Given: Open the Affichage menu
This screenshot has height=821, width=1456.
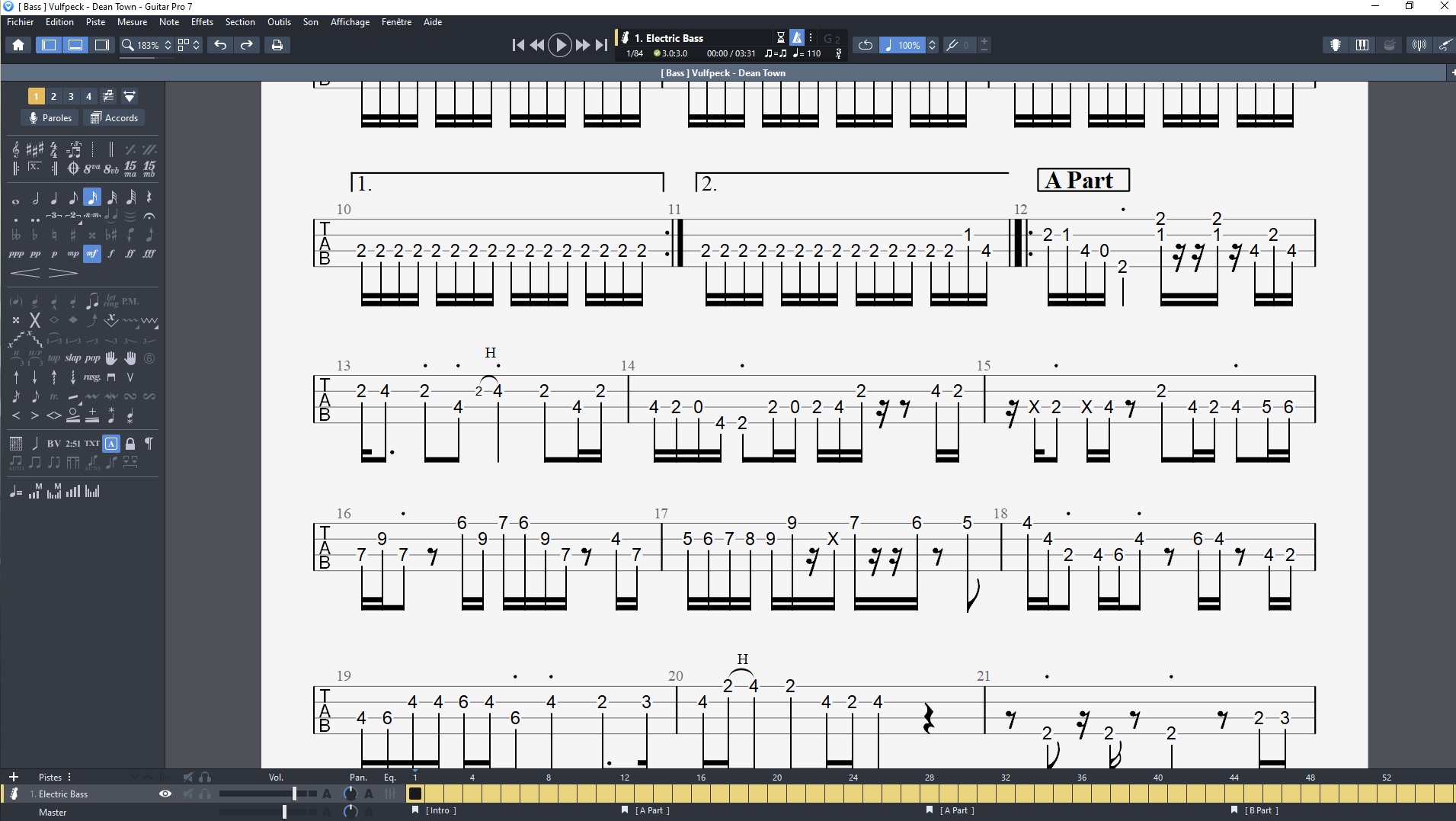Looking at the screenshot, I should [349, 22].
